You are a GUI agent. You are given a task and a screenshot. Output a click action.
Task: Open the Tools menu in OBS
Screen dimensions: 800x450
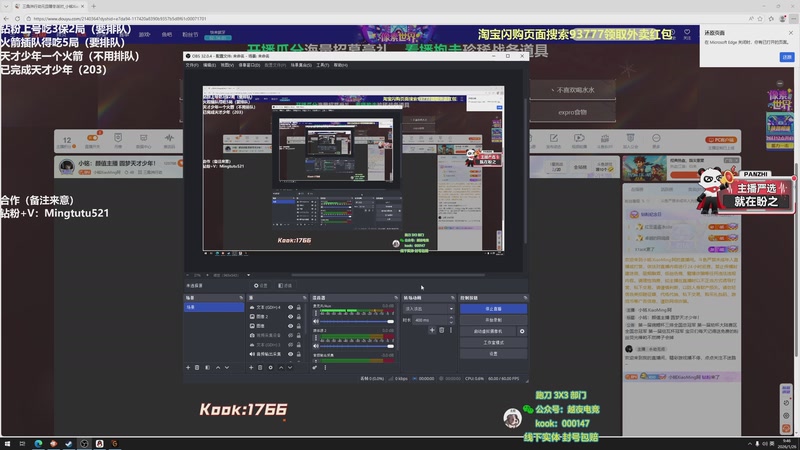[x=322, y=65]
